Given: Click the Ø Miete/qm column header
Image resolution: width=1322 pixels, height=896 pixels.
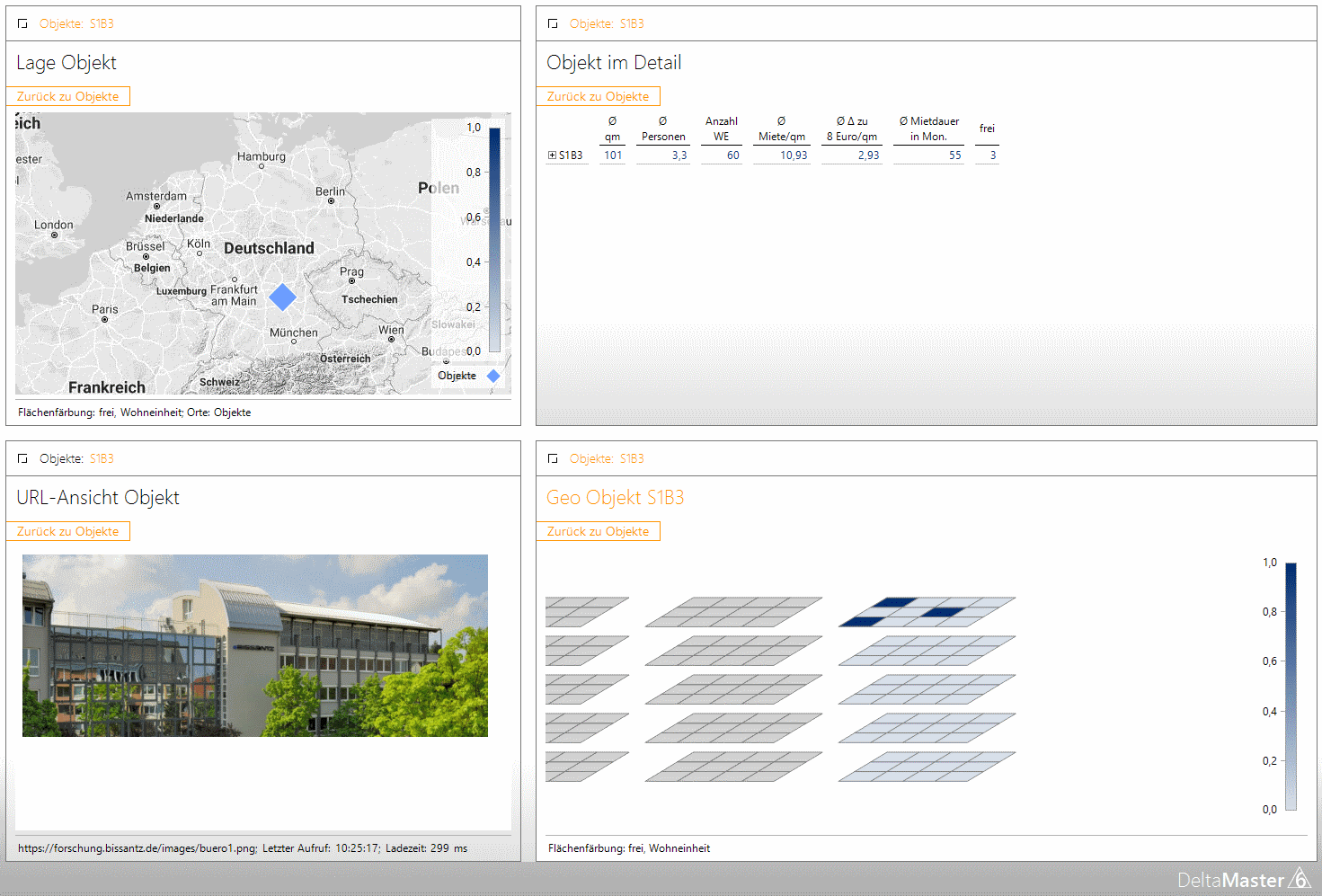Looking at the screenshot, I should (x=782, y=129).
